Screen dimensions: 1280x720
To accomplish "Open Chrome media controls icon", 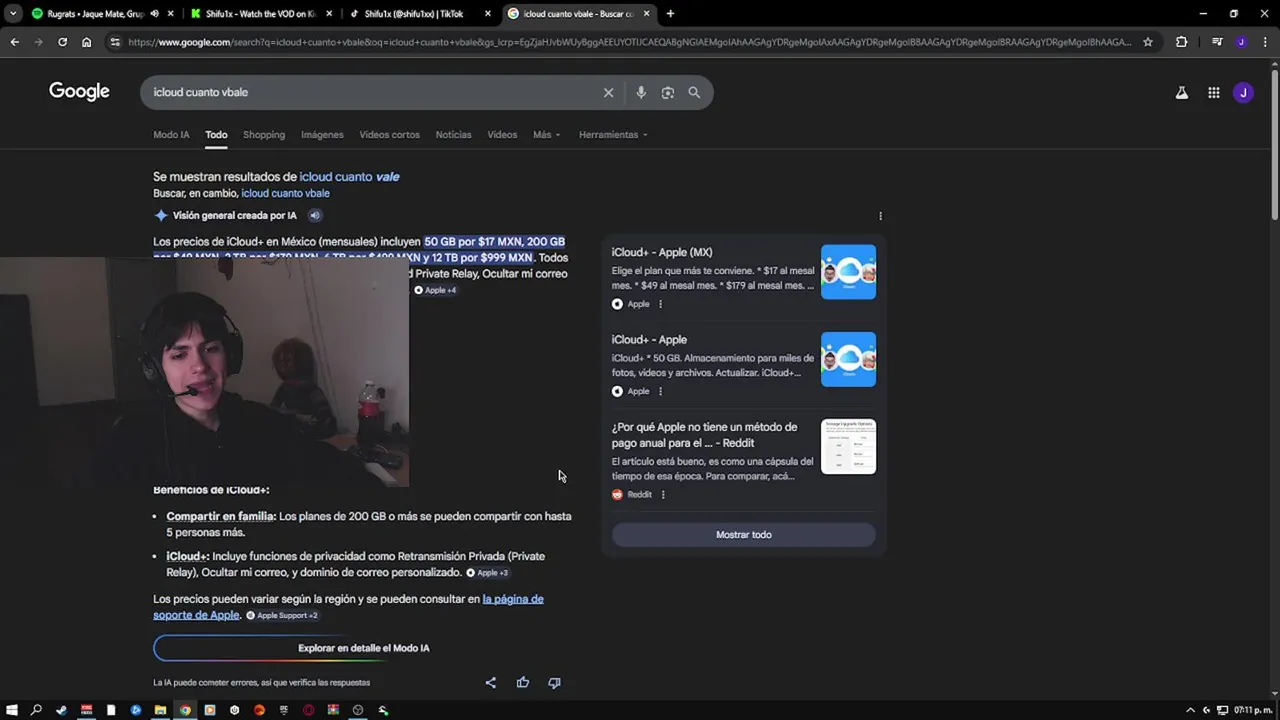I will click(x=1217, y=42).
